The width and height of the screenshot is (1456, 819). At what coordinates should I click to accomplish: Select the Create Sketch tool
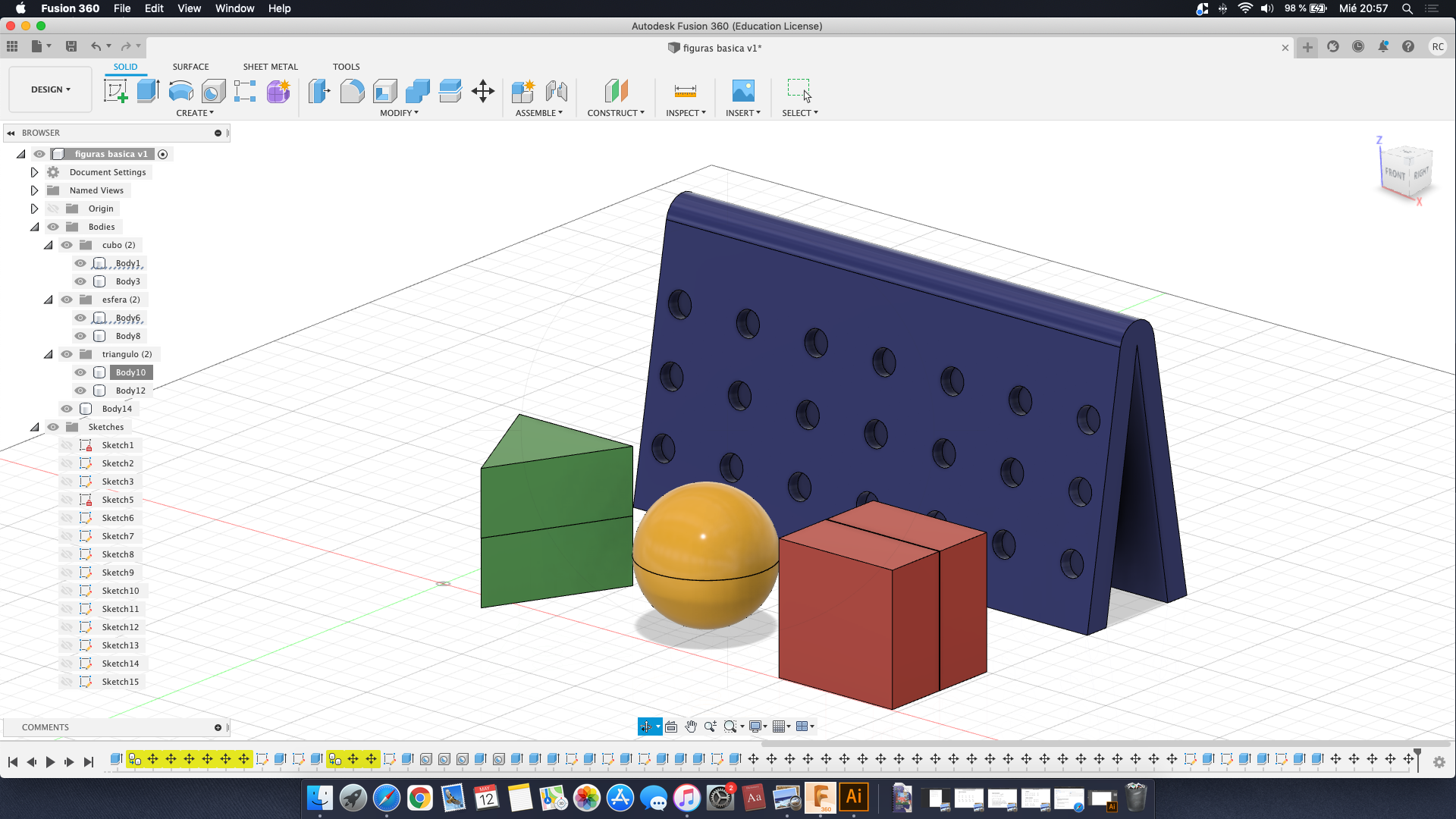point(115,91)
